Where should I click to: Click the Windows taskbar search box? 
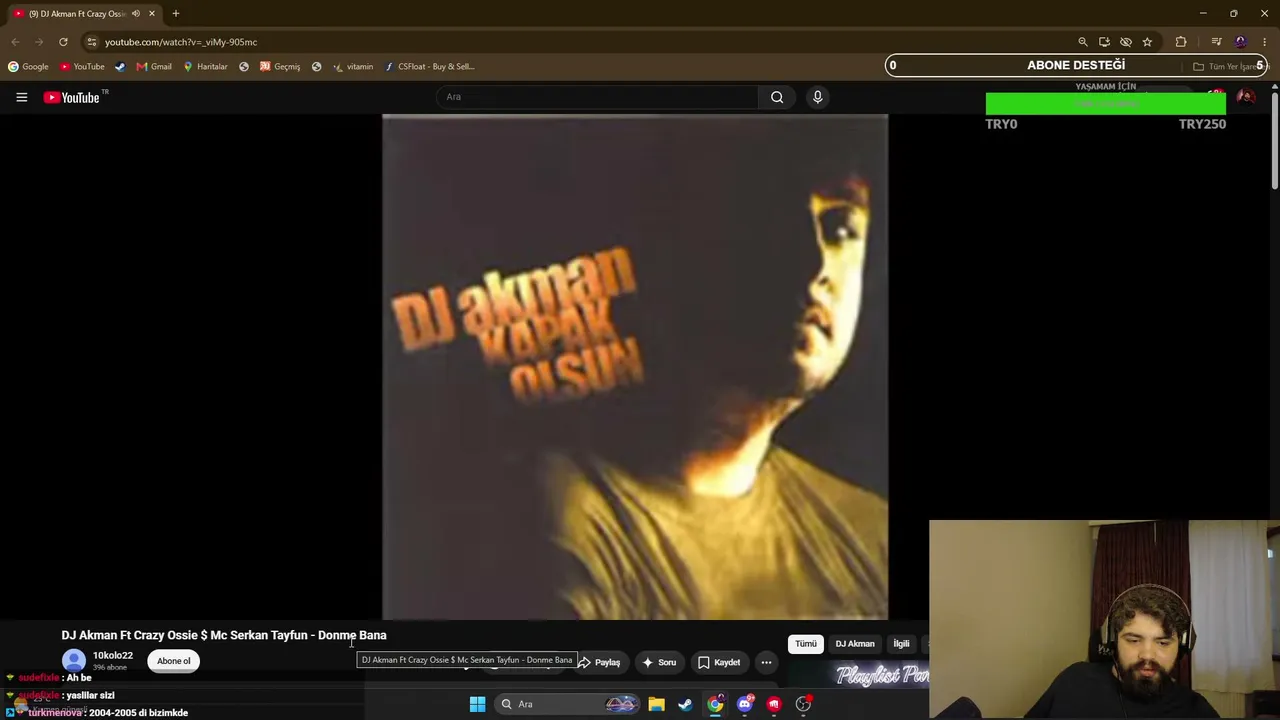point(568,704)
